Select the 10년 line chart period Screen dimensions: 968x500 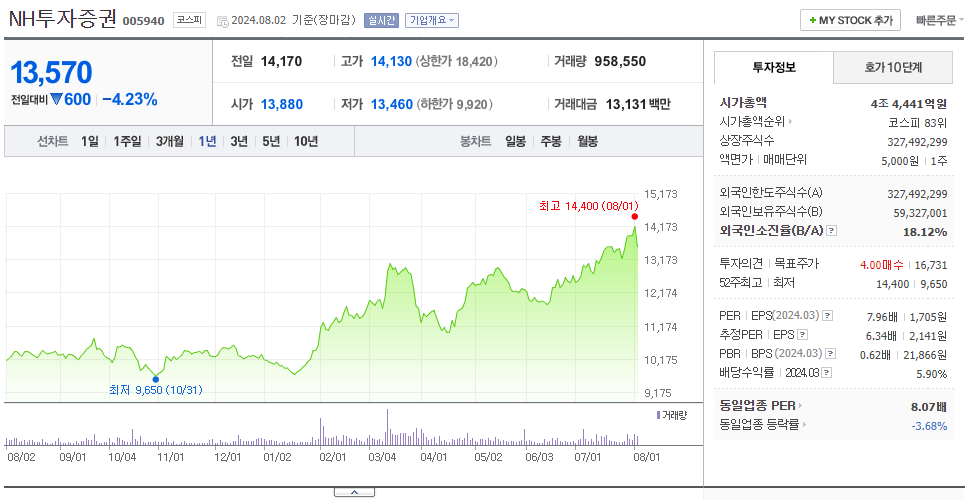click(x=306, y=141)
